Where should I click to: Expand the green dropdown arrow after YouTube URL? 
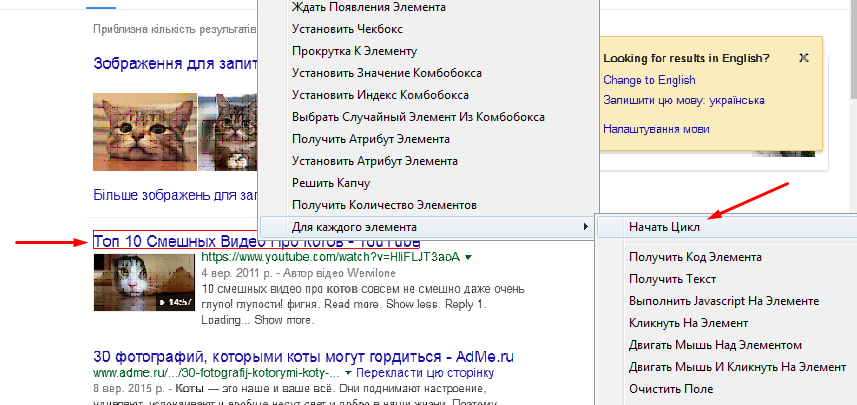(469, 258)
